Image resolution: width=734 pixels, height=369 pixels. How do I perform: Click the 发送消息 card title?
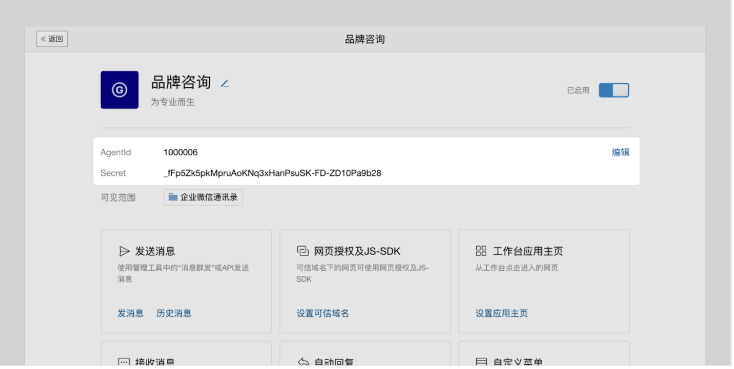[x=155, y=251]
